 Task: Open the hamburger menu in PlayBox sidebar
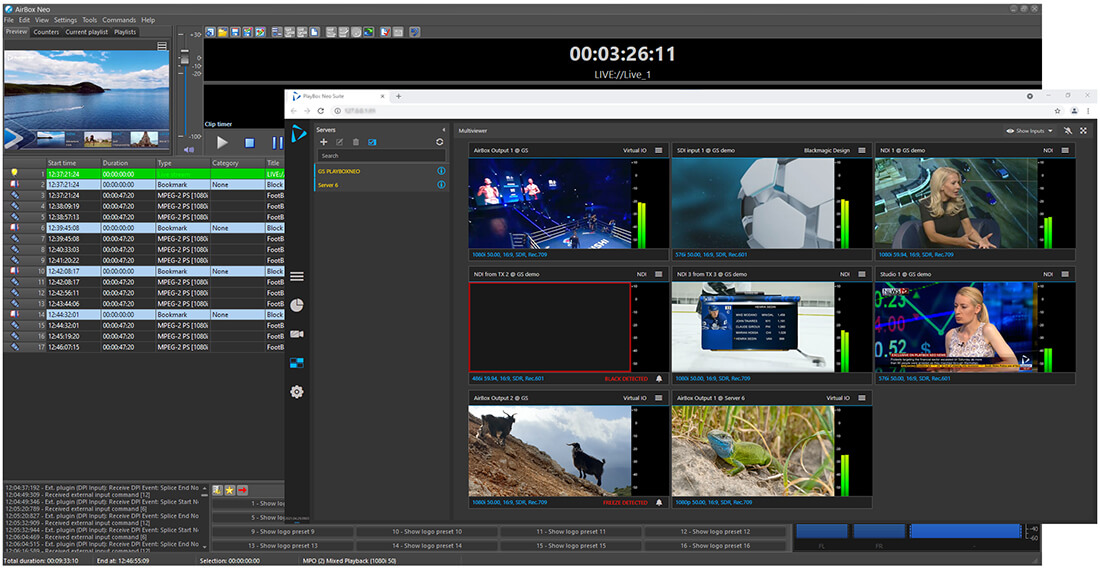click(297, 276)
